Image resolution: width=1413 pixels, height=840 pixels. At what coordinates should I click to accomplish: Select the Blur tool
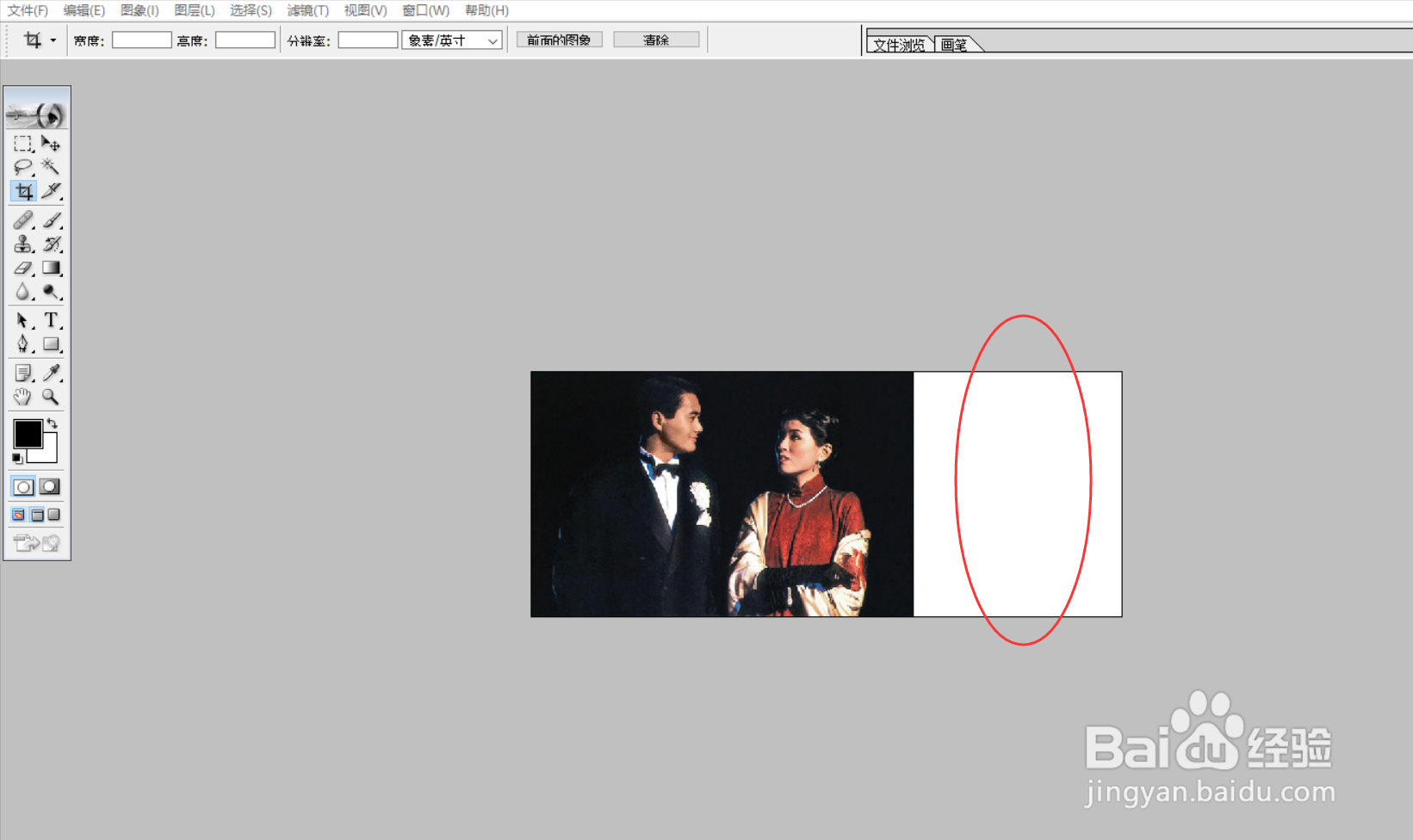(x=23, y=293)
